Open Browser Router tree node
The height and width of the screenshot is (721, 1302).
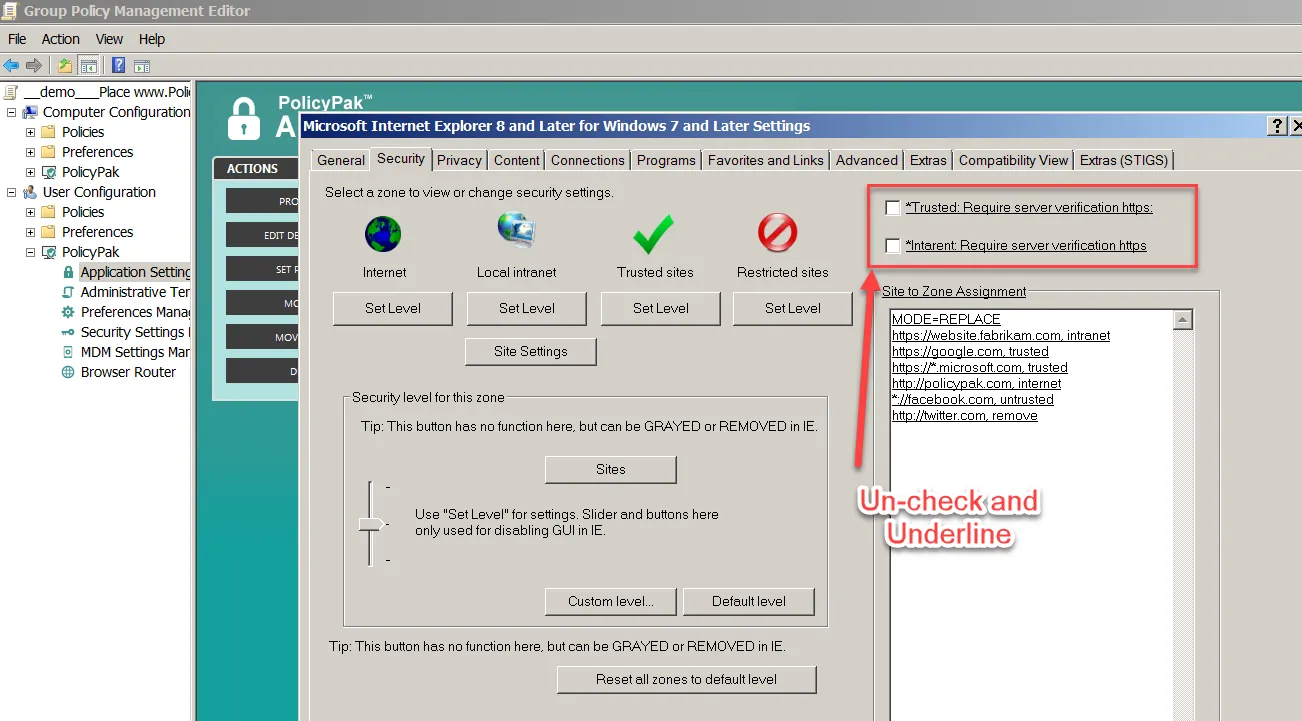(x=128, y=372)
